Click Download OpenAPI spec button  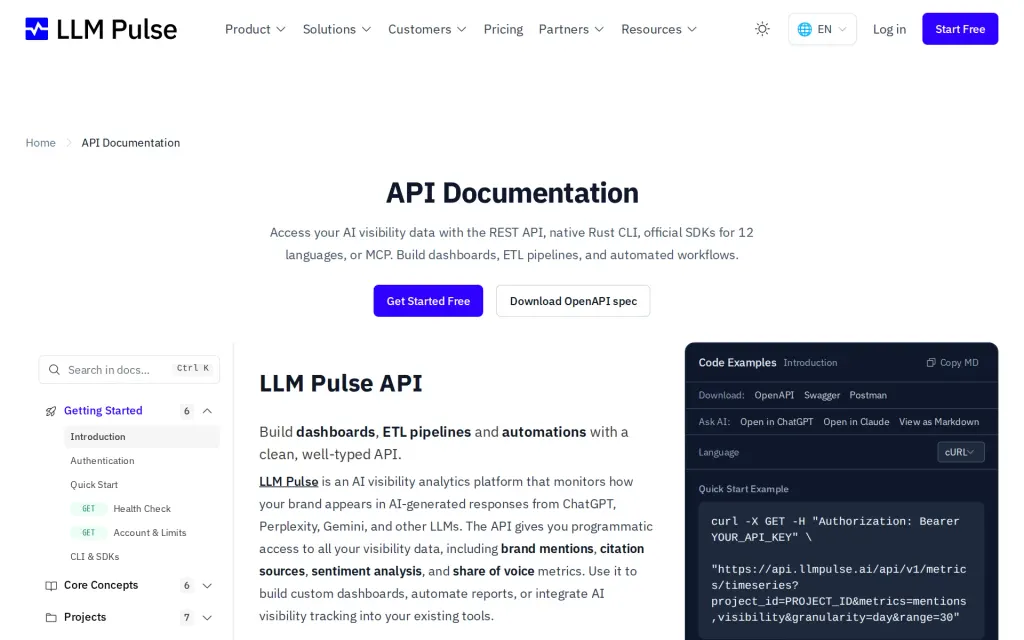coord(573,301)
